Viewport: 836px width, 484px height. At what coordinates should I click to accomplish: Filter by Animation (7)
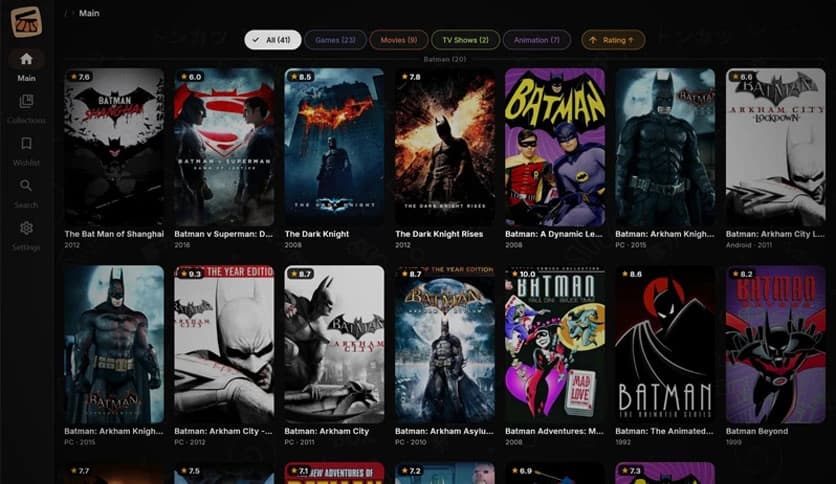pos(537,40)
